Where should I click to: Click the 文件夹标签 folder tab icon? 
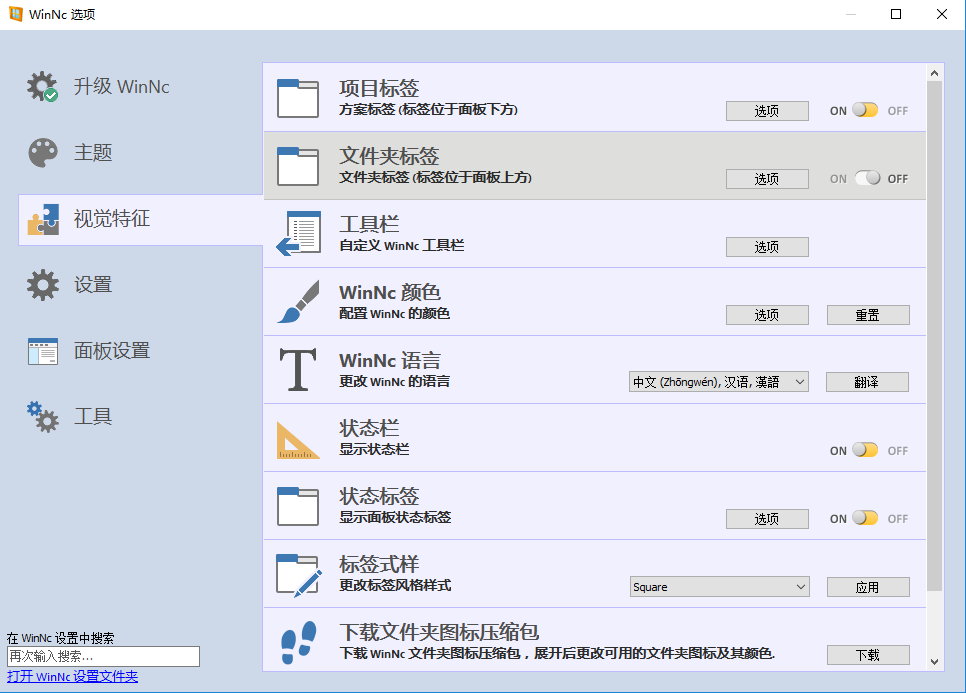[x=298, y=166]
